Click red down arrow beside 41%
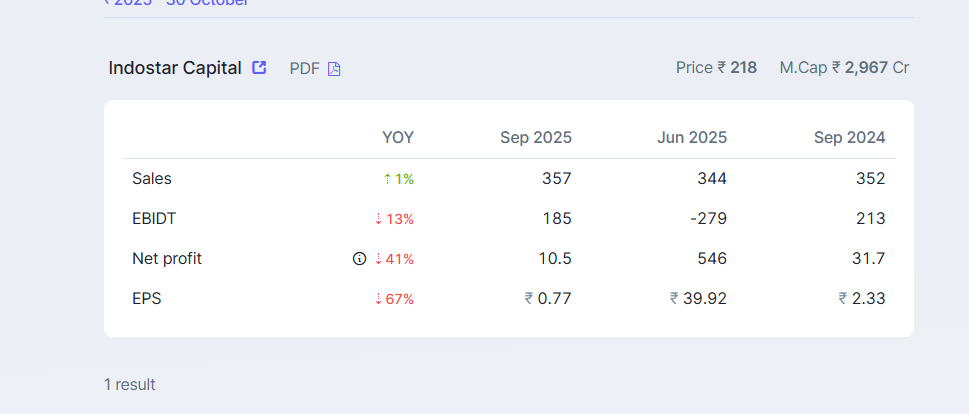969x414 pixels. (379, 259)
